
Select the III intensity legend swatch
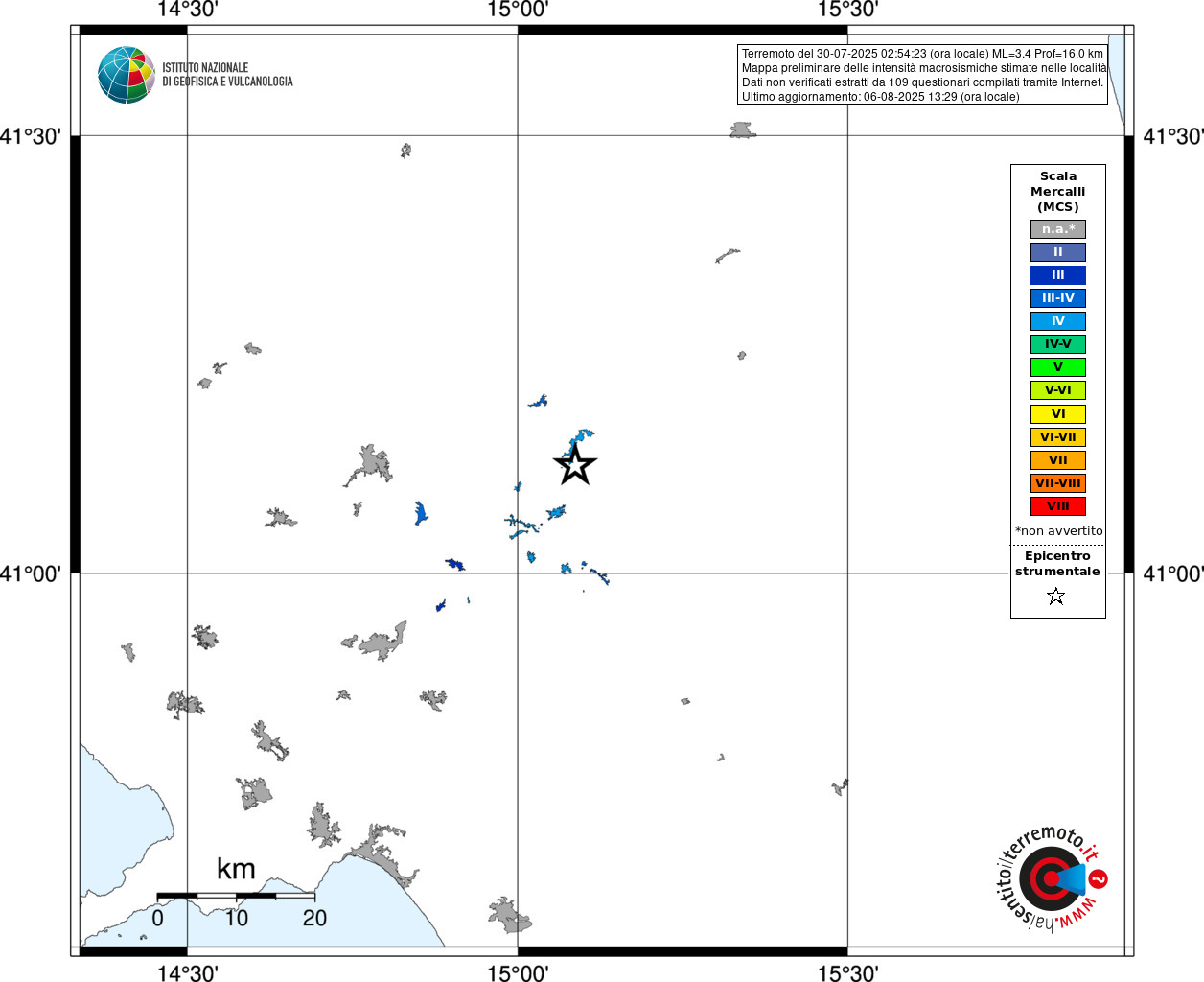pyautogui.click(x=1058, y=275)
